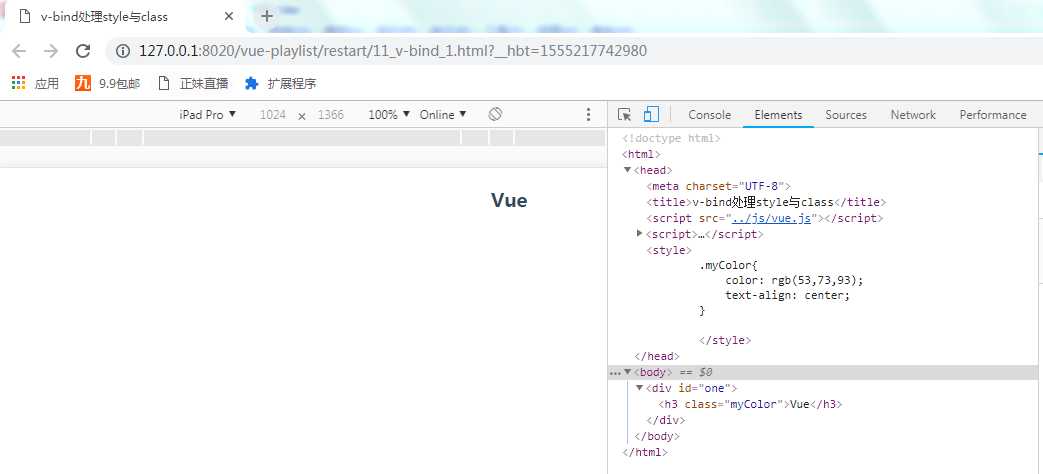1043x474 pixels.
Task: Rotate the device viewport orientation
Action: point(495,114)
